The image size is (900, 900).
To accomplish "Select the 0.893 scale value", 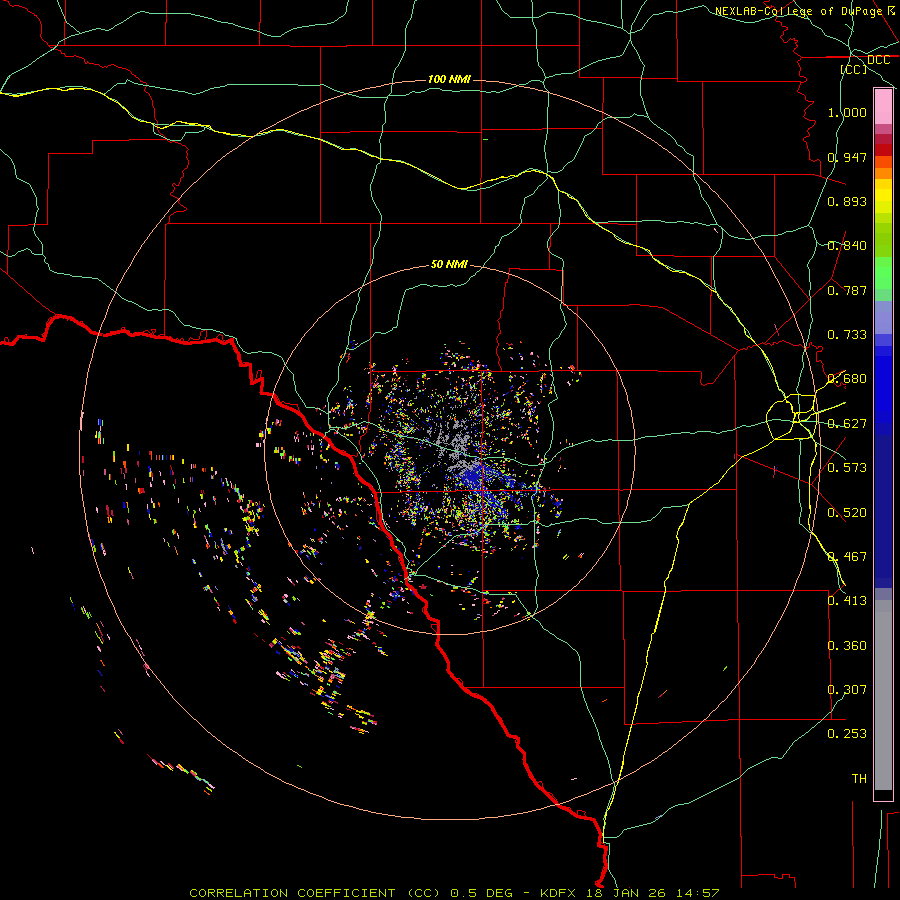I will [x=847, y=201].
